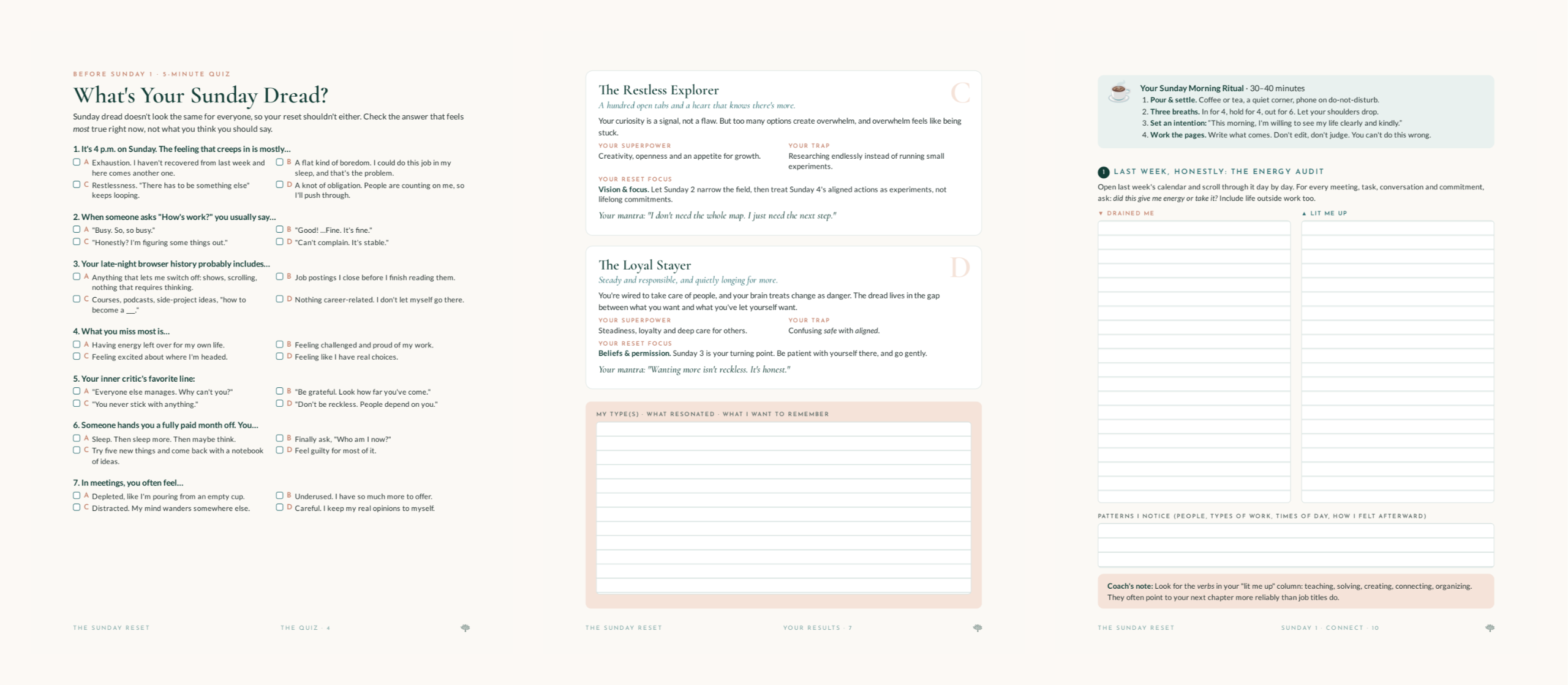The image size is (1568, 685).
Task: Click 'Your Sunday Morning Ritual' heading
Action: coord(1192,88)
